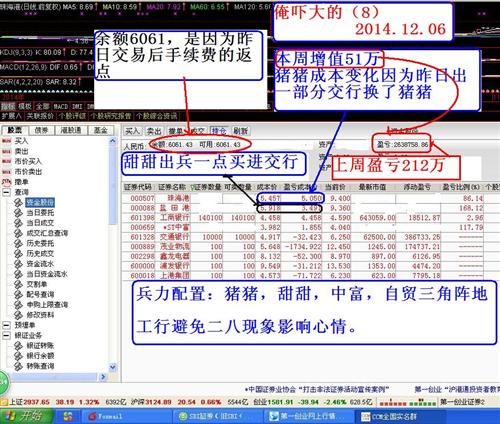500x424 pixels.
Task: Click the icon beside 修改资料
Action: (x=19, y=315)
